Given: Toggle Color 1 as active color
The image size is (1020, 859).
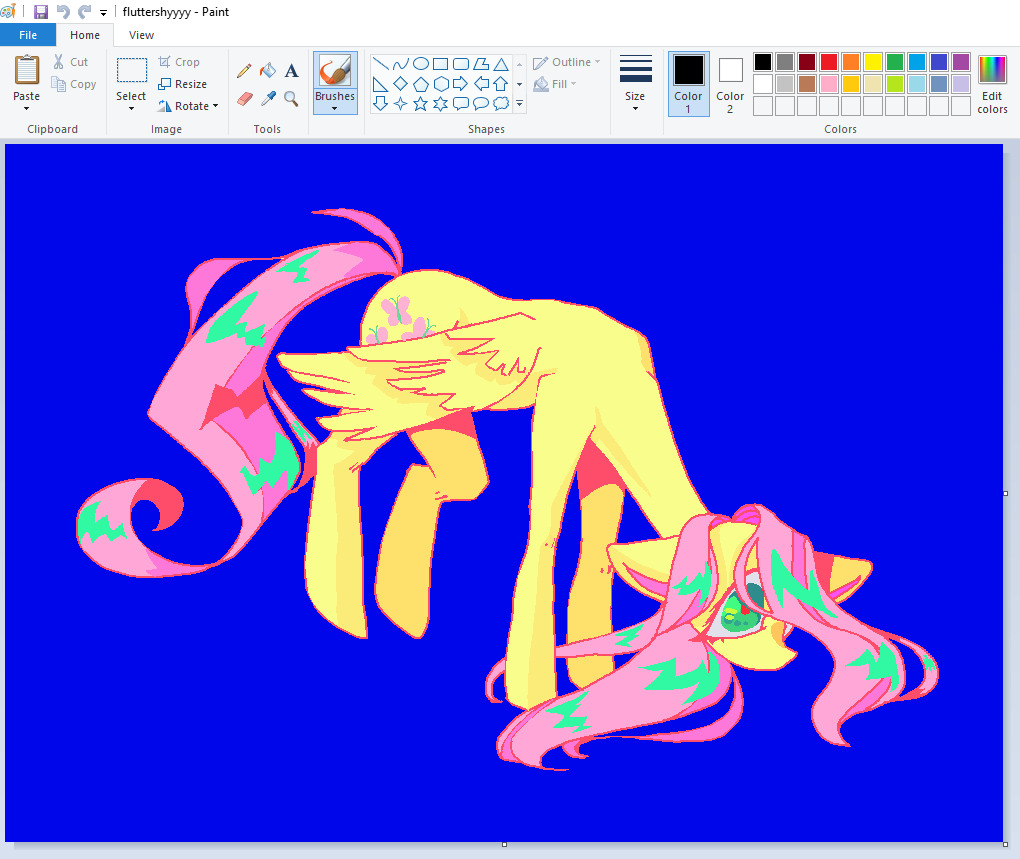Looking at the screenshot, I should point(688,83).
